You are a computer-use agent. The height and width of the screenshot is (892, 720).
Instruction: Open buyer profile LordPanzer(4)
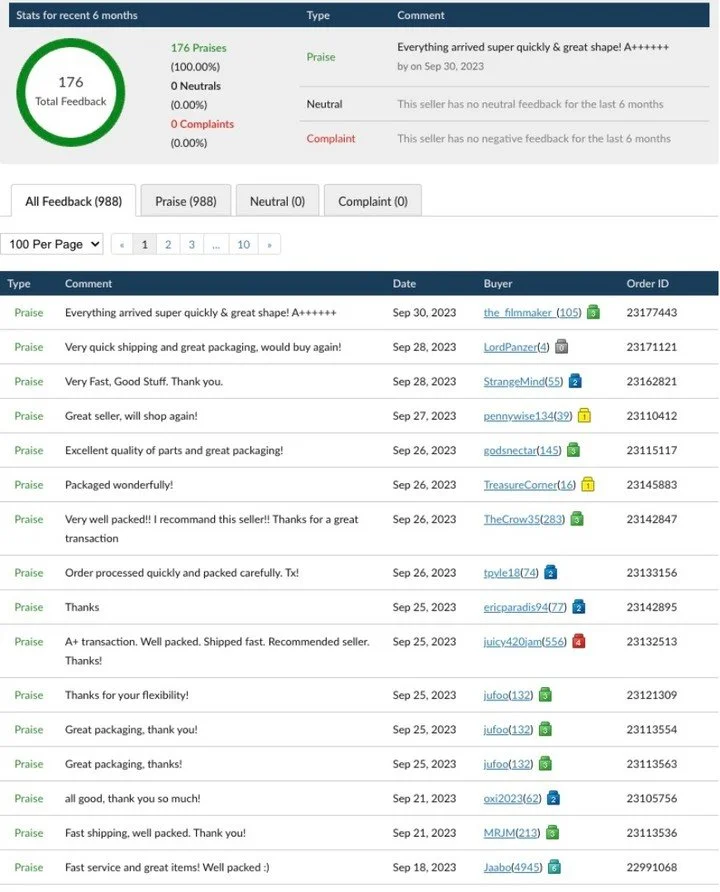(516, 347)
